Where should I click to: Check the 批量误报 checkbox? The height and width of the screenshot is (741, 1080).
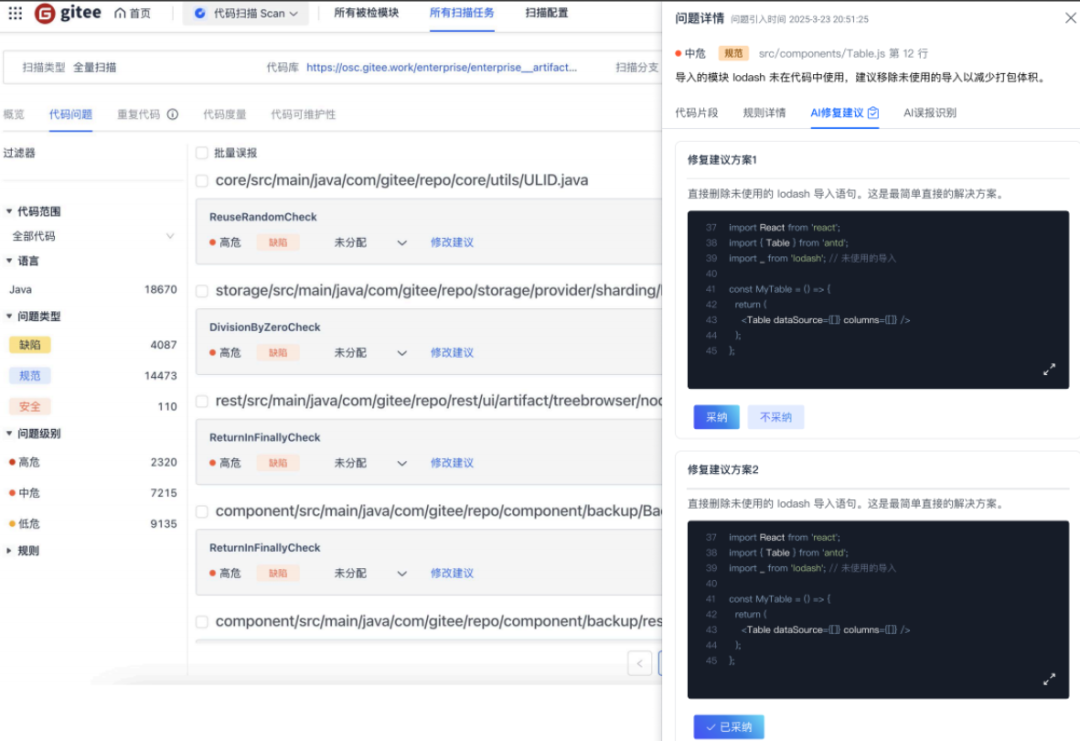pos(202,153)
